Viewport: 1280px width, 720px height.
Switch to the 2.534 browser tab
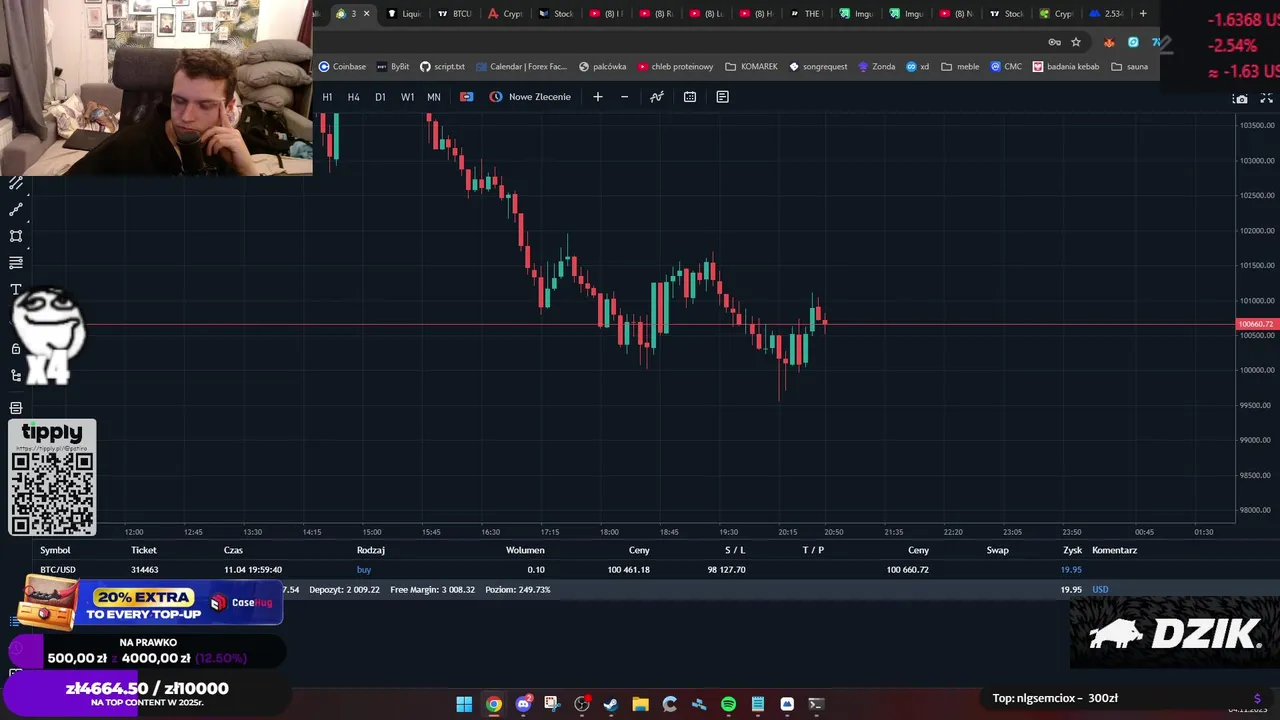[1106, 14]
